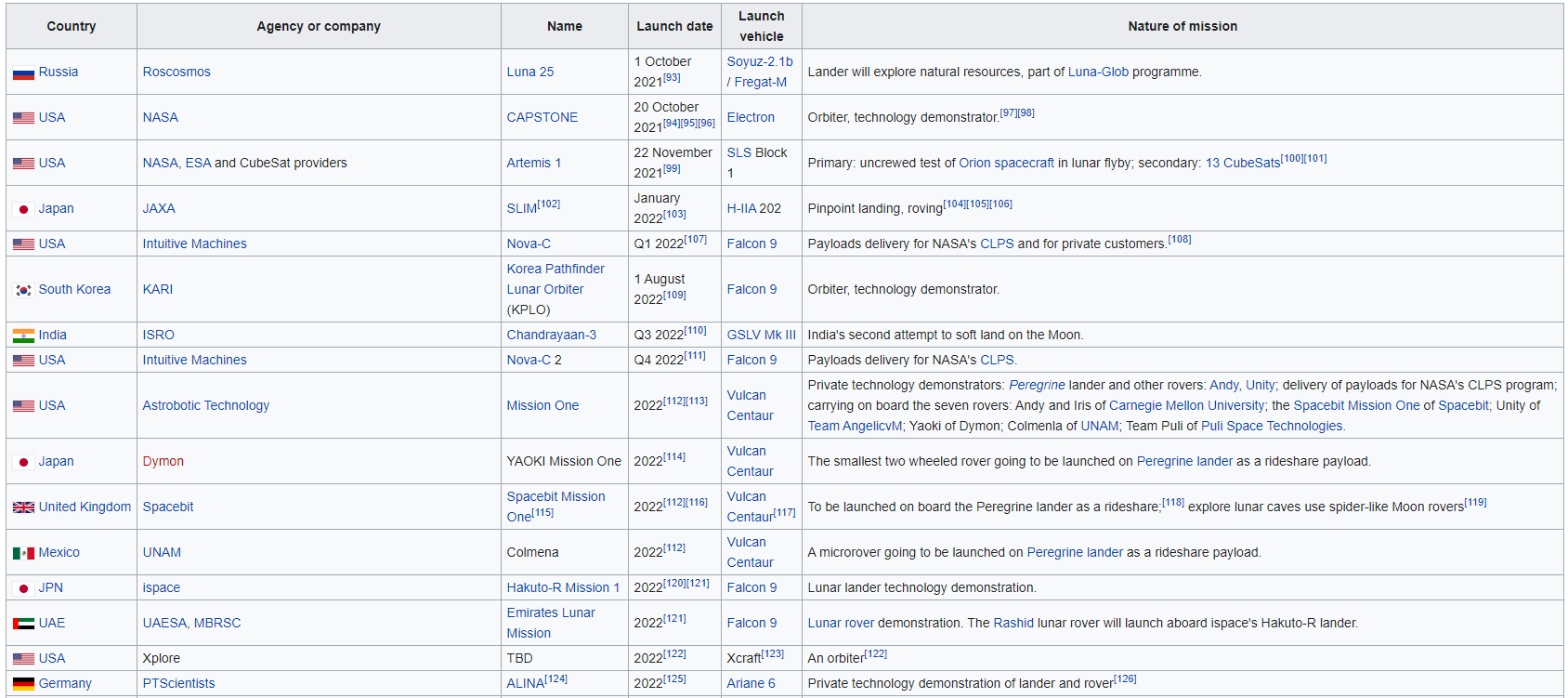
Task: Click the Launch date column header
Action: point(674,26)
